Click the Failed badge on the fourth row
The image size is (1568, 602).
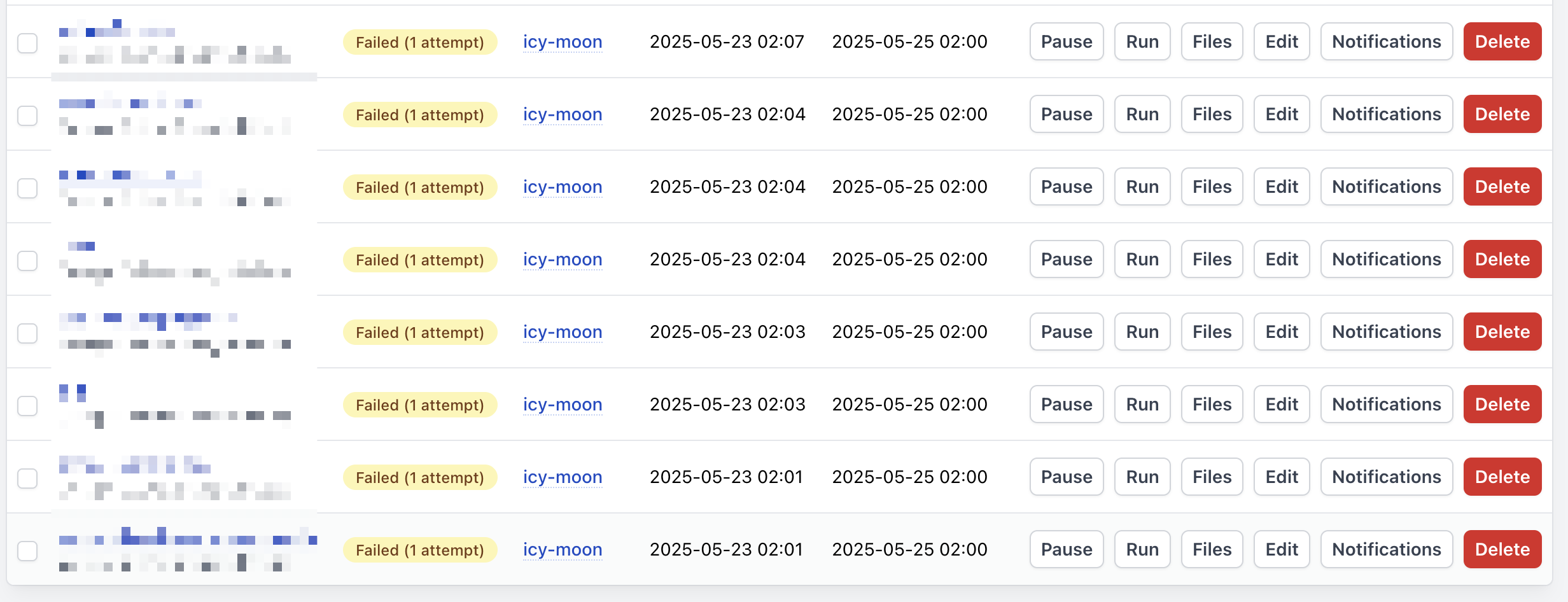(x=419, y=259)
